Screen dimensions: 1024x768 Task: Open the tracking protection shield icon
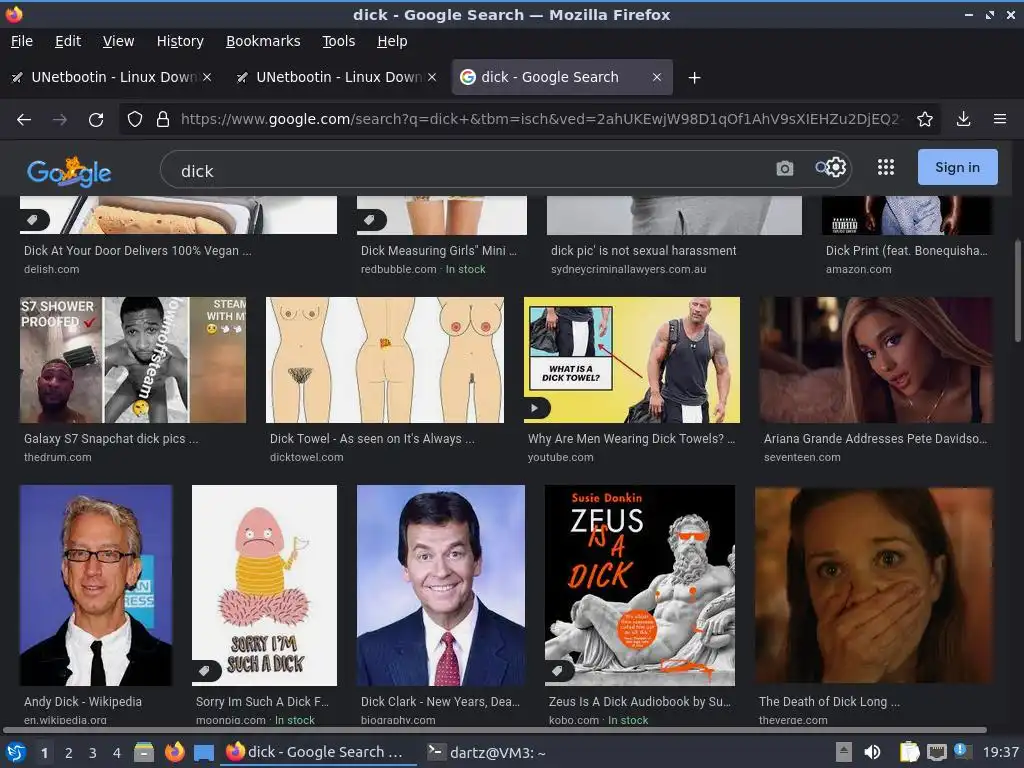135,120
